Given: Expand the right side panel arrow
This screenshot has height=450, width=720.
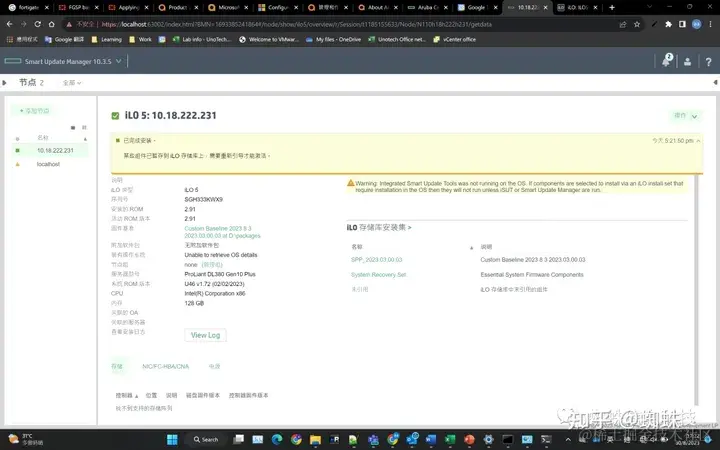Looking at the screenshot, I should click(x=715, y=83).
